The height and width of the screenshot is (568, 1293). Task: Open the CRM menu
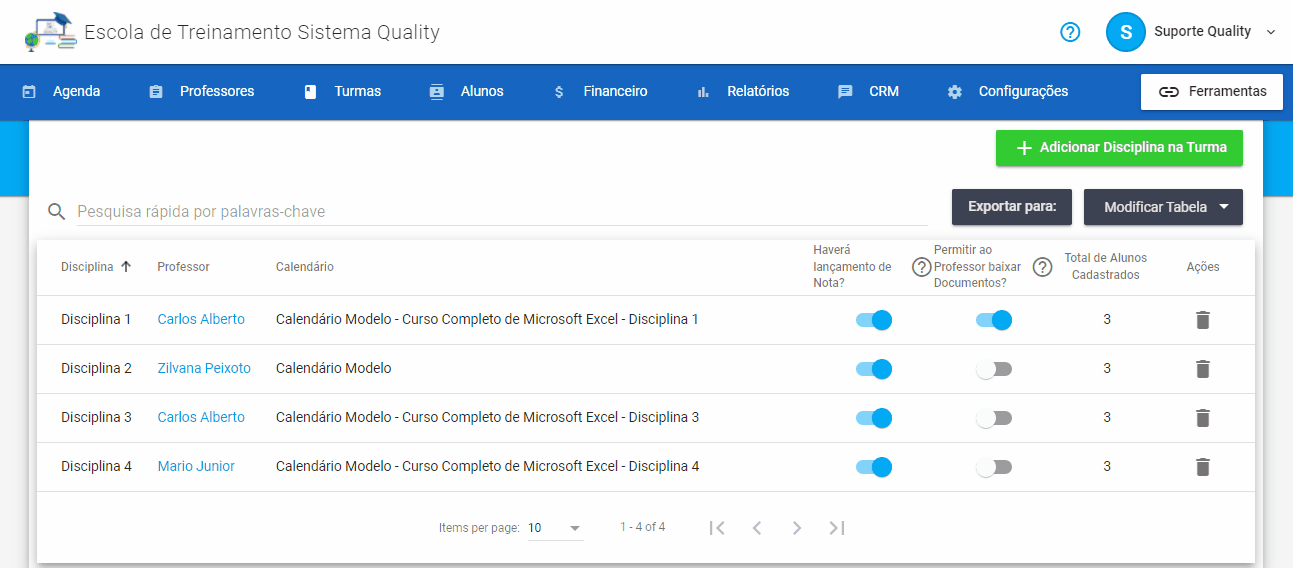coord(868,91)
